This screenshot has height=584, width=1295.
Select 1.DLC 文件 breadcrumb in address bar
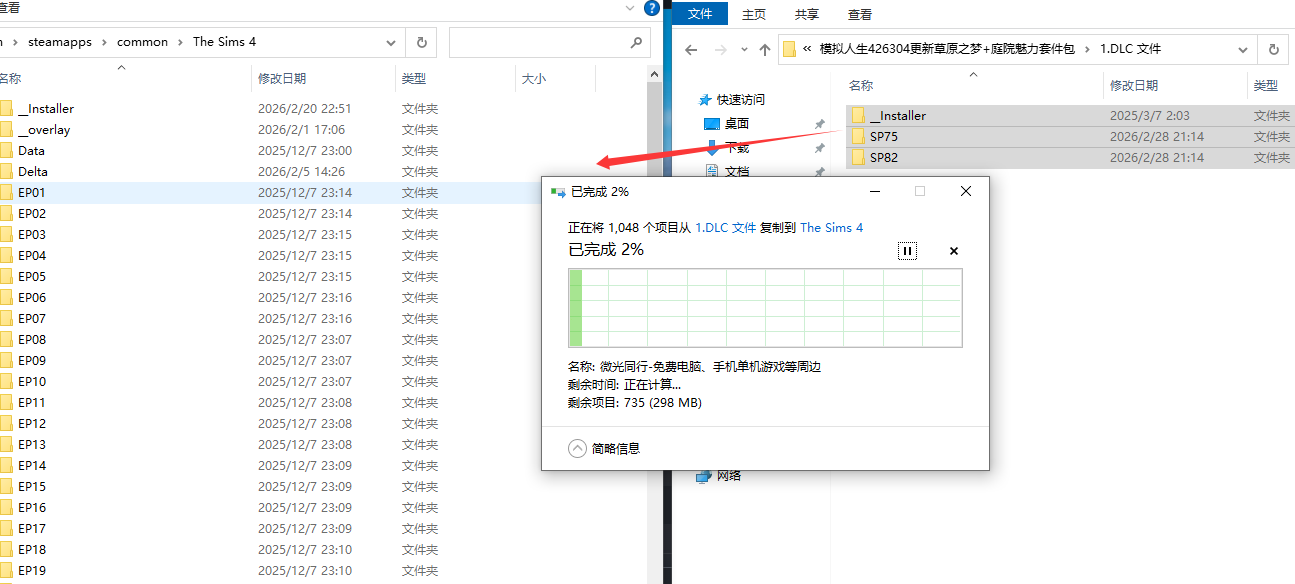(1130, 48)
